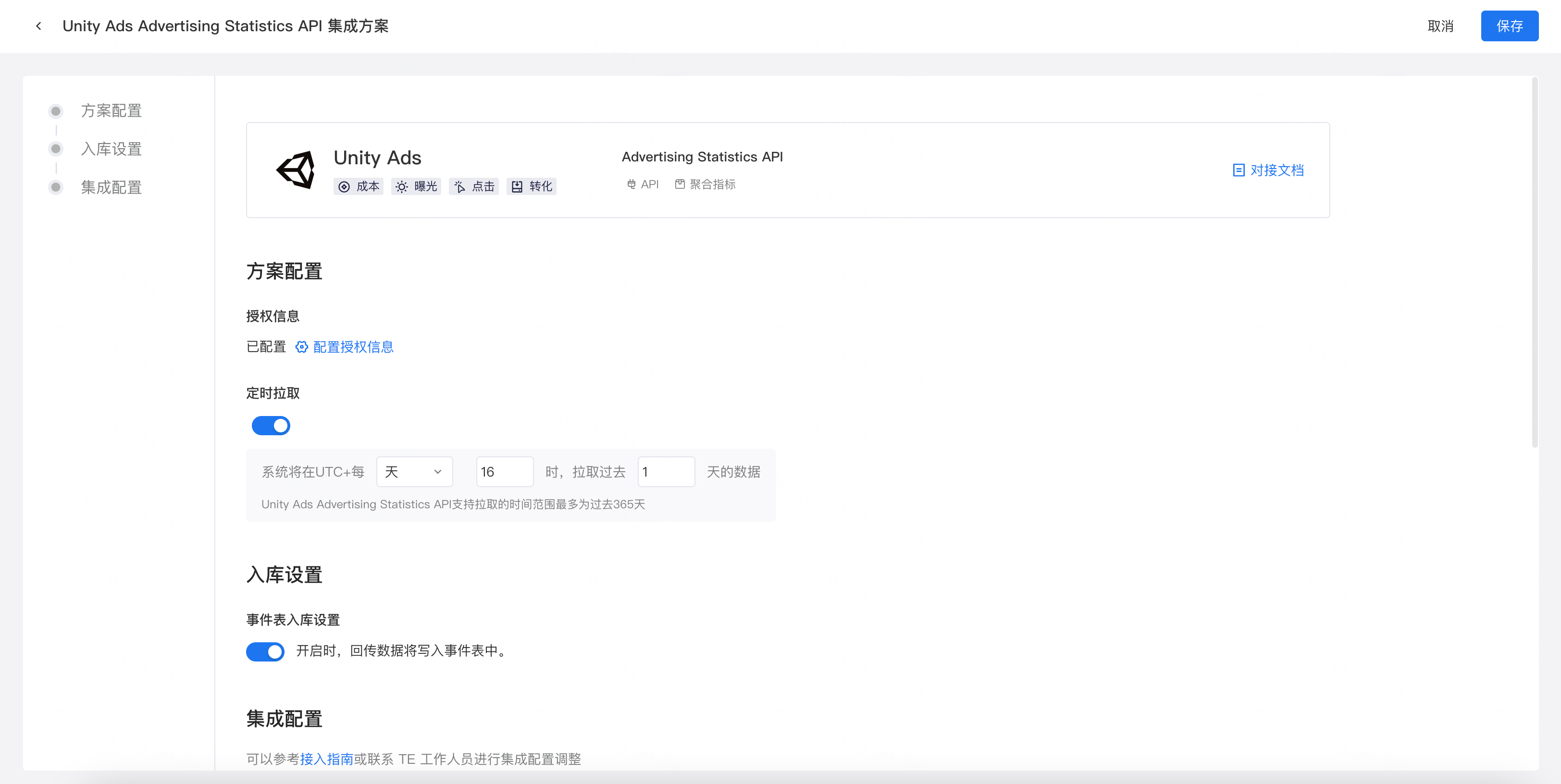Screen dimensions: 1561x784
Task: Click the 点击 cursor icon
Action: tap(460, 186)
